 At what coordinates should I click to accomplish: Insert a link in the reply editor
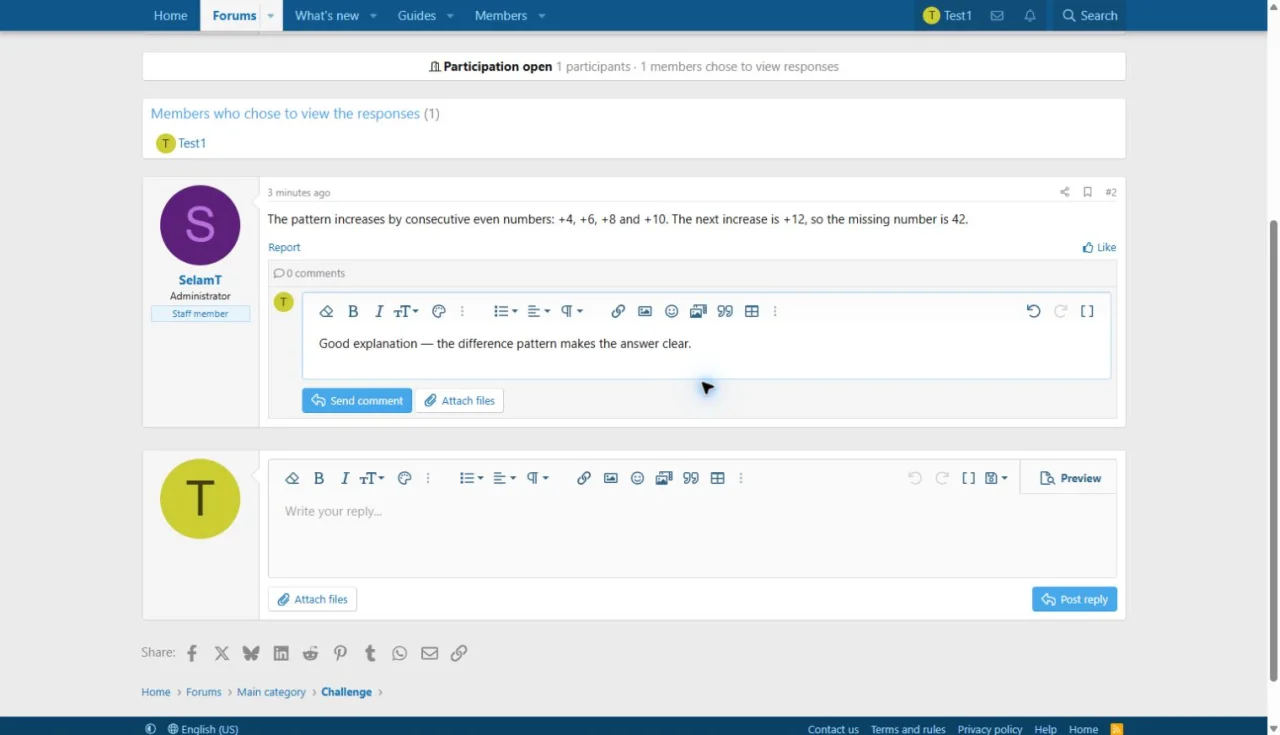tap(584, 479)
